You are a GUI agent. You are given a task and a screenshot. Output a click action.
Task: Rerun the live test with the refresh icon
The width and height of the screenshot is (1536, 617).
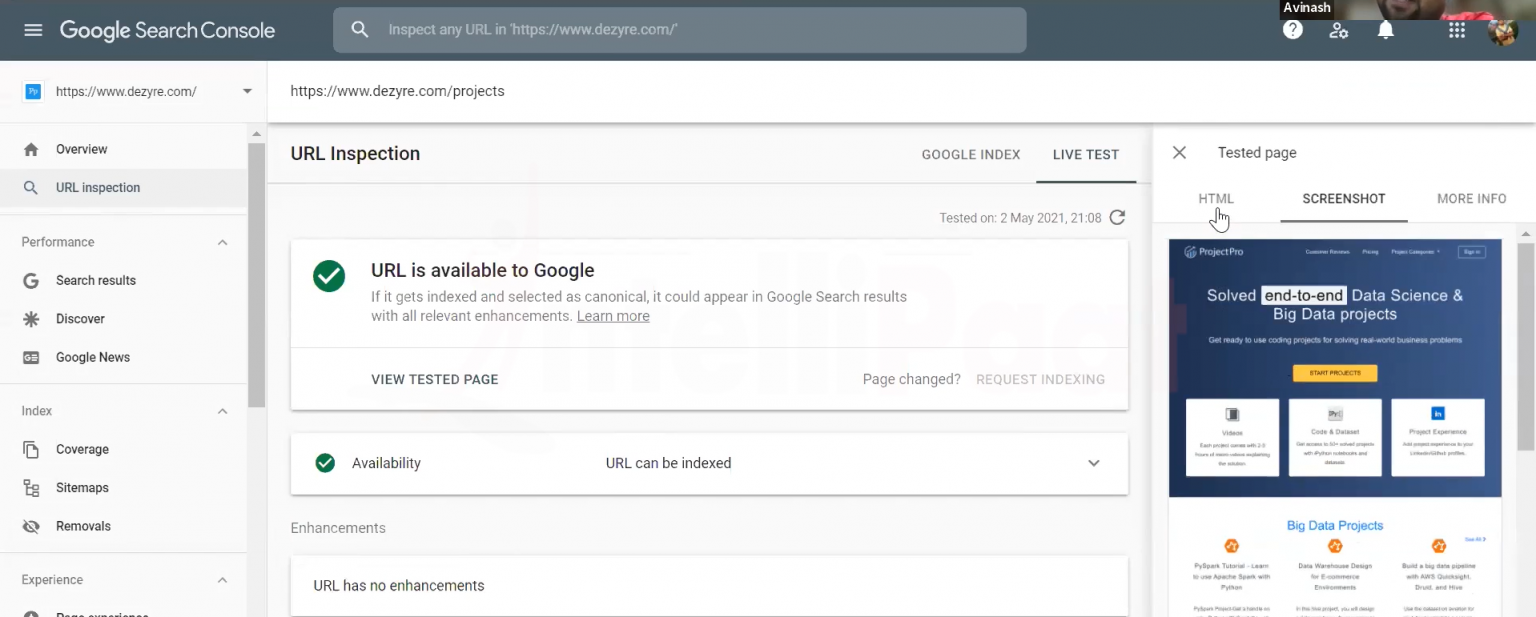(x=1117, y=217)
